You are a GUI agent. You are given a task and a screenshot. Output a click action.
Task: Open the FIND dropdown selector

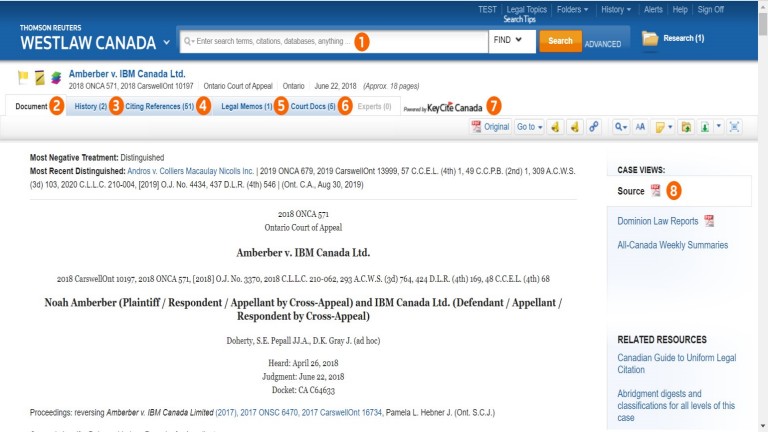[511, 40]
